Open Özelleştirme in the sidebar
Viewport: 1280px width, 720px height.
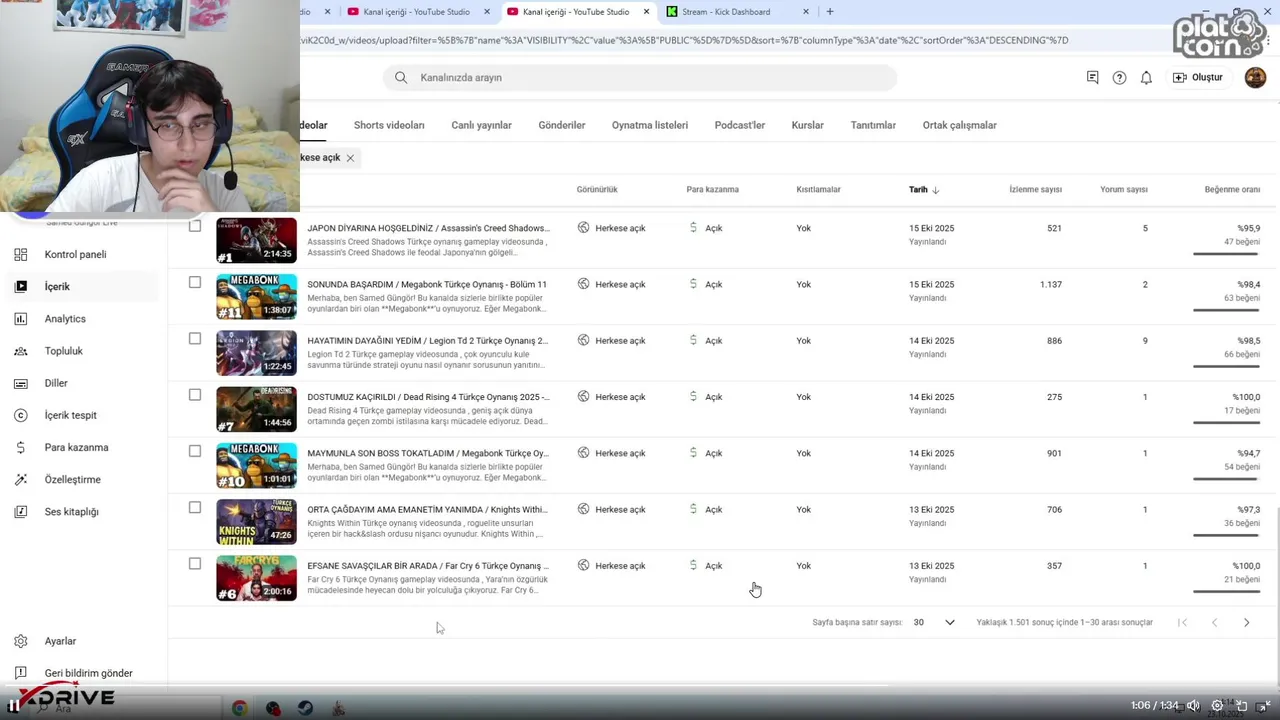(72, 479)
